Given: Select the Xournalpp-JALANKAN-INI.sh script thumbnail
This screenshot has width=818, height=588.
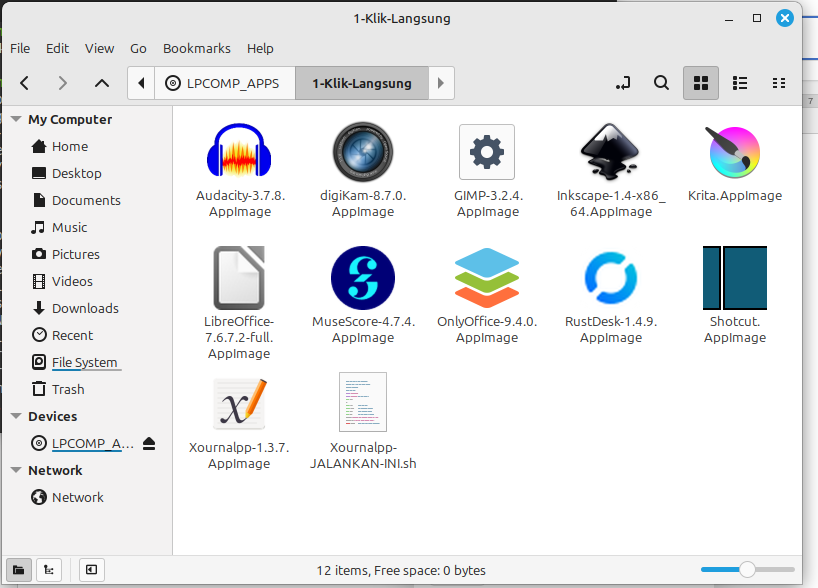Looking at the screenshot, I should click(363, 402).
